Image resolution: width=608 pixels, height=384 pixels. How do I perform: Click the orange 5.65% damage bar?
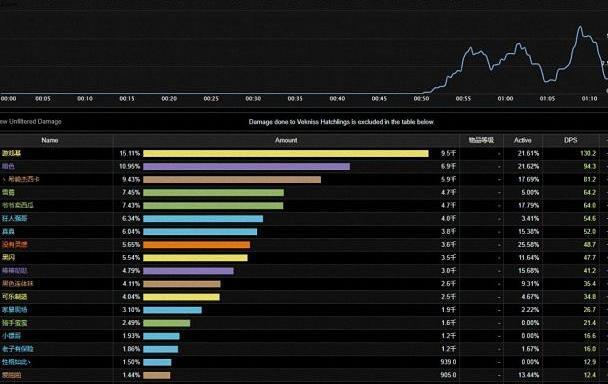[x=197, y=245]
